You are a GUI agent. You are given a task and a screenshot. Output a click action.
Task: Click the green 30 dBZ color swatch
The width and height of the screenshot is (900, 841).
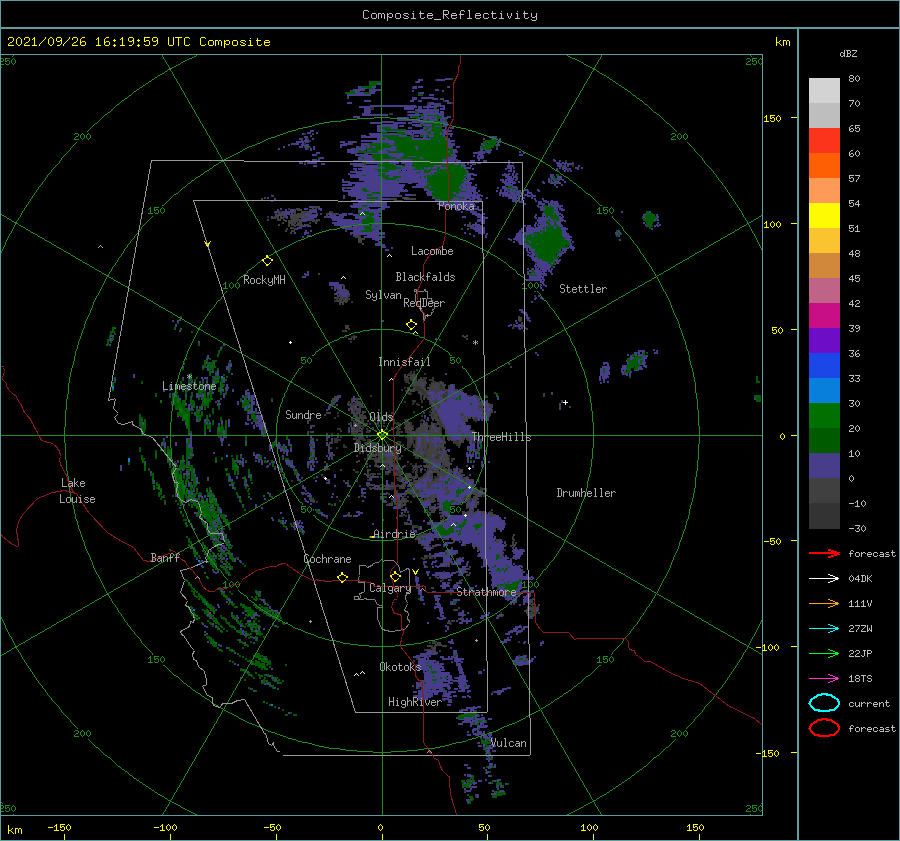coord(824,416)
